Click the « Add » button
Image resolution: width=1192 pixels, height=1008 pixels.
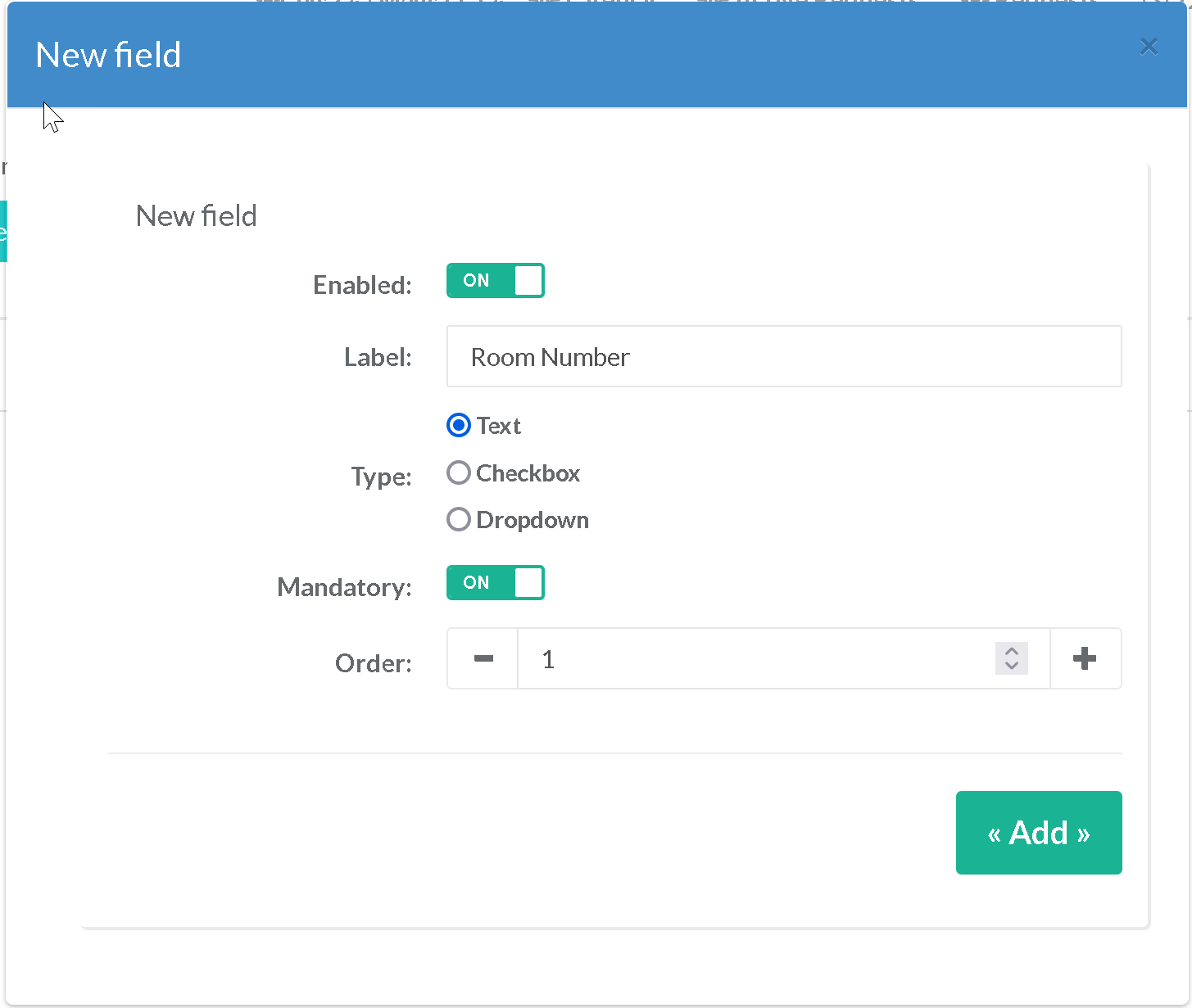point(1038,833)
